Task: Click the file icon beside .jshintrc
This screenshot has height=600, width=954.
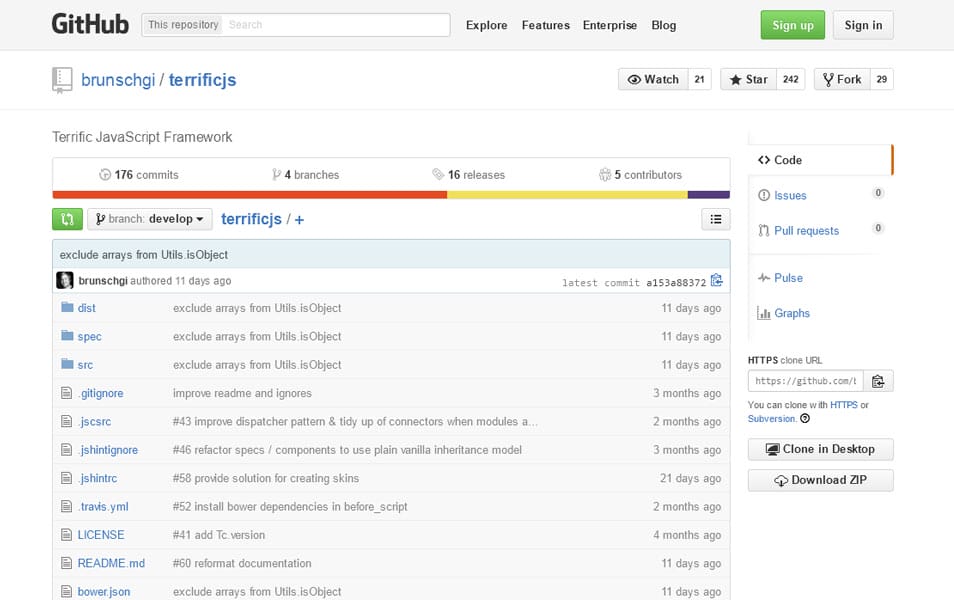Action: [x=66, y=478]
